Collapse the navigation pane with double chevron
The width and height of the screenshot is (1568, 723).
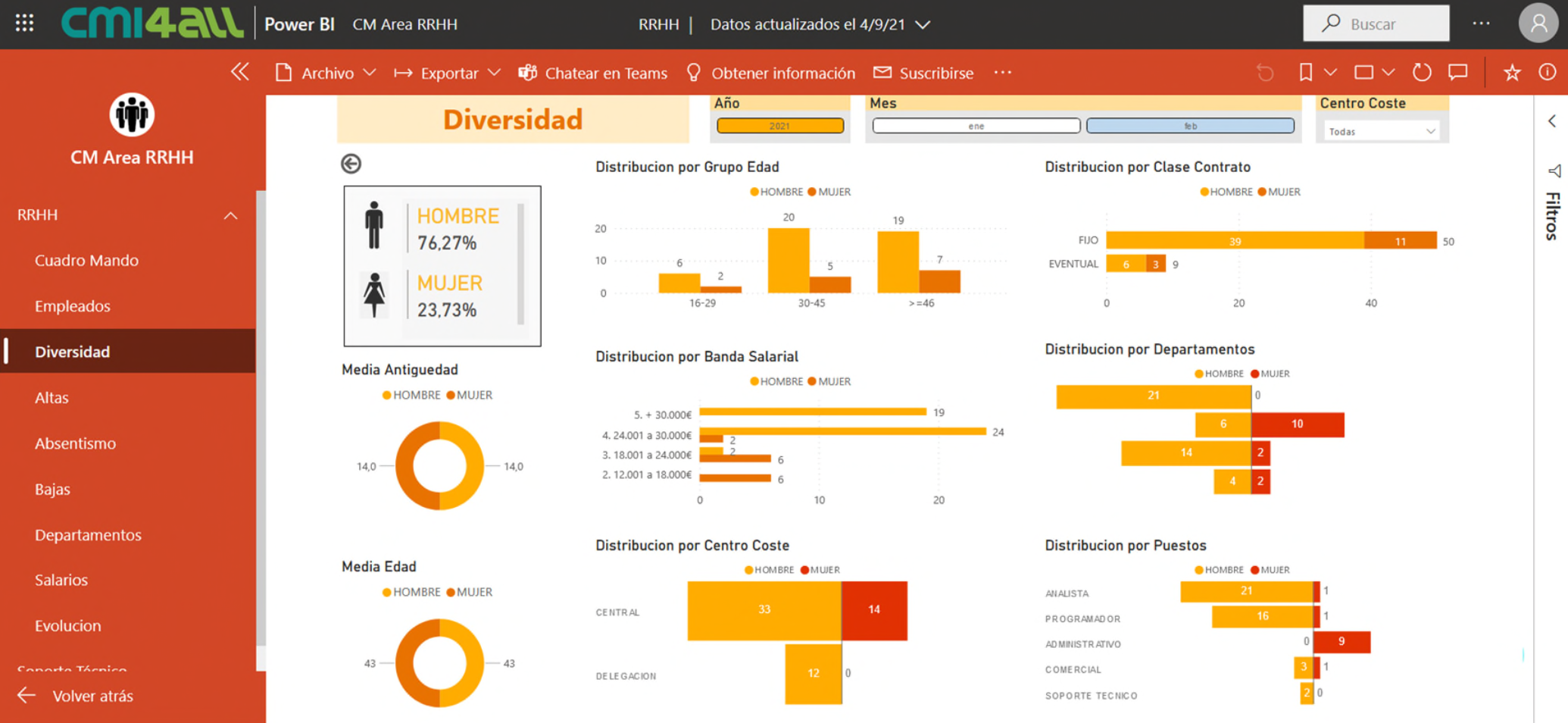pos(240,73)
